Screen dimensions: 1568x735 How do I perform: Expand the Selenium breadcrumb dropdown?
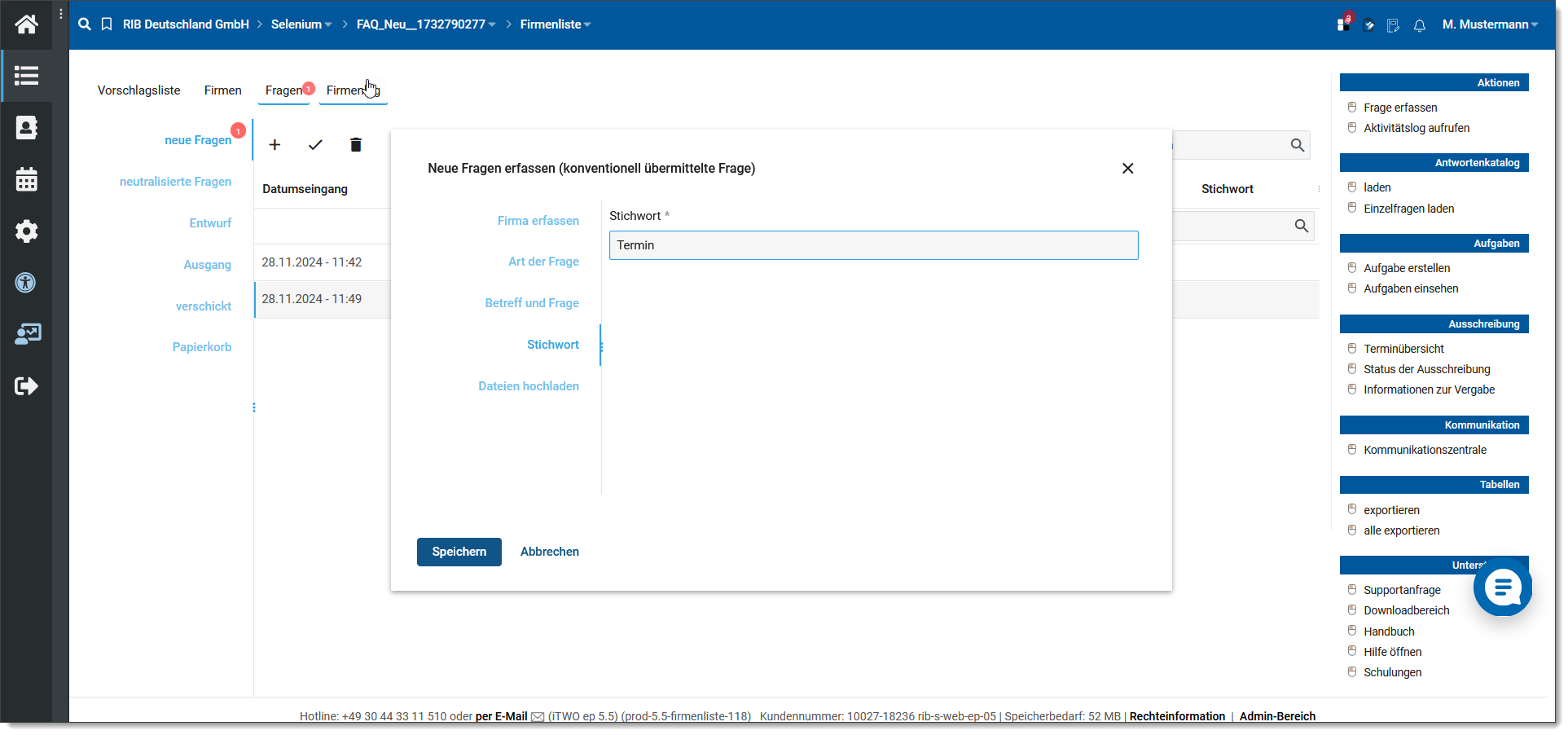pos(301,24)
